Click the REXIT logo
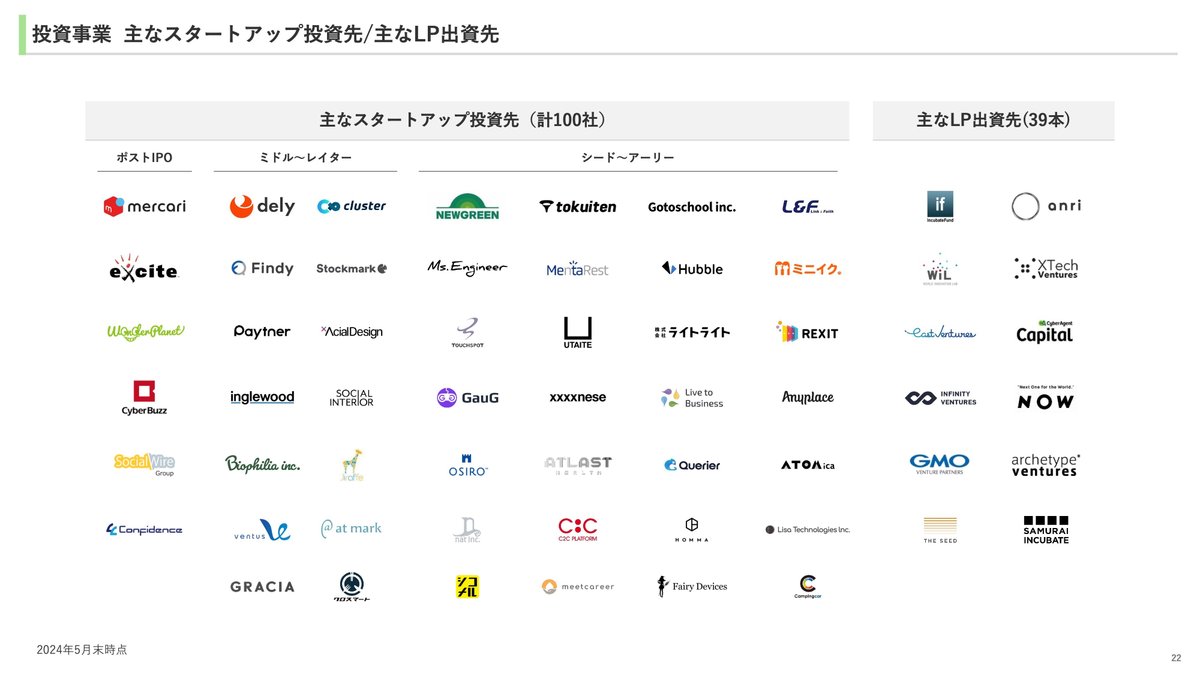The height and width of the screenshot is (675, 1200). click(x=808, y=332)
